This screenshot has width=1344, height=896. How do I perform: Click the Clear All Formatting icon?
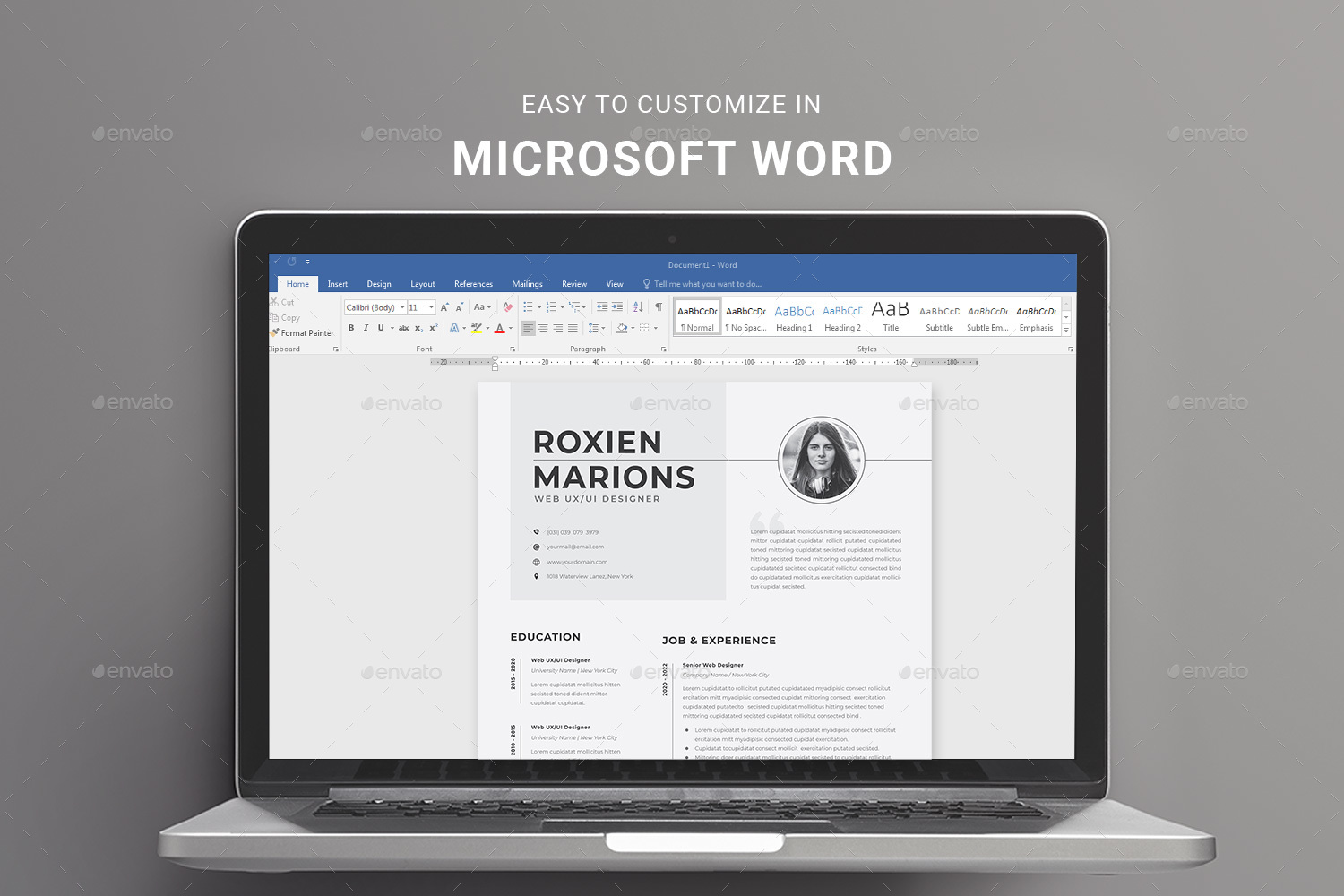(506, 306)
